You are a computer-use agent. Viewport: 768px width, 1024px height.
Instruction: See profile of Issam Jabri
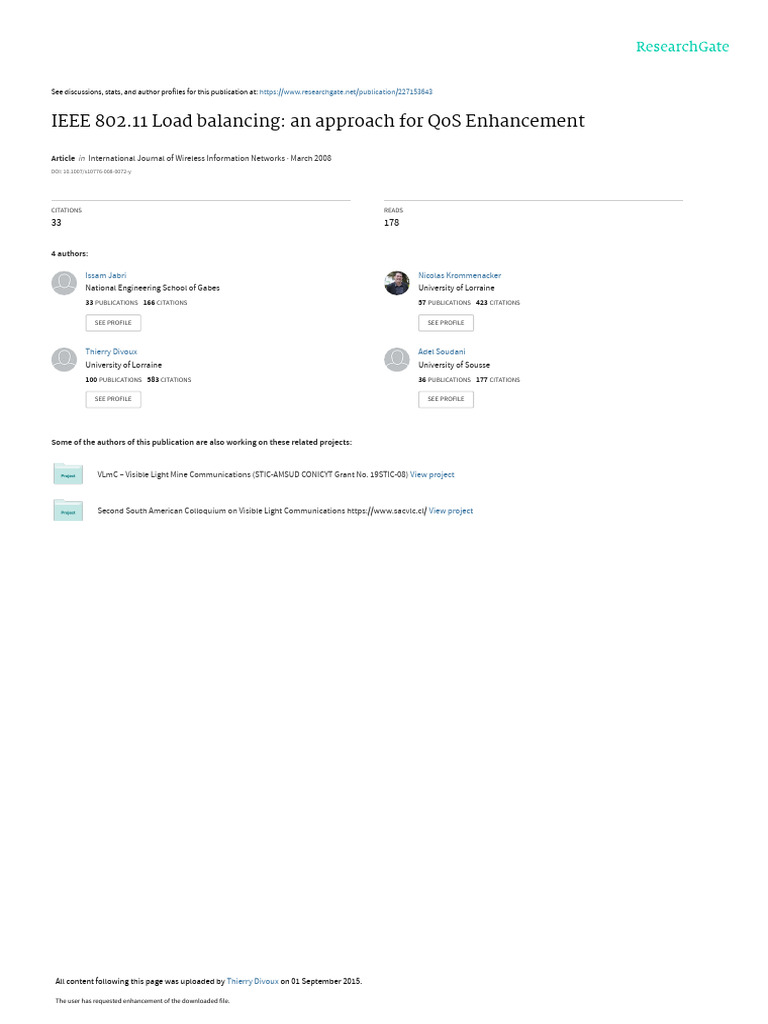(x=113, y=323)
